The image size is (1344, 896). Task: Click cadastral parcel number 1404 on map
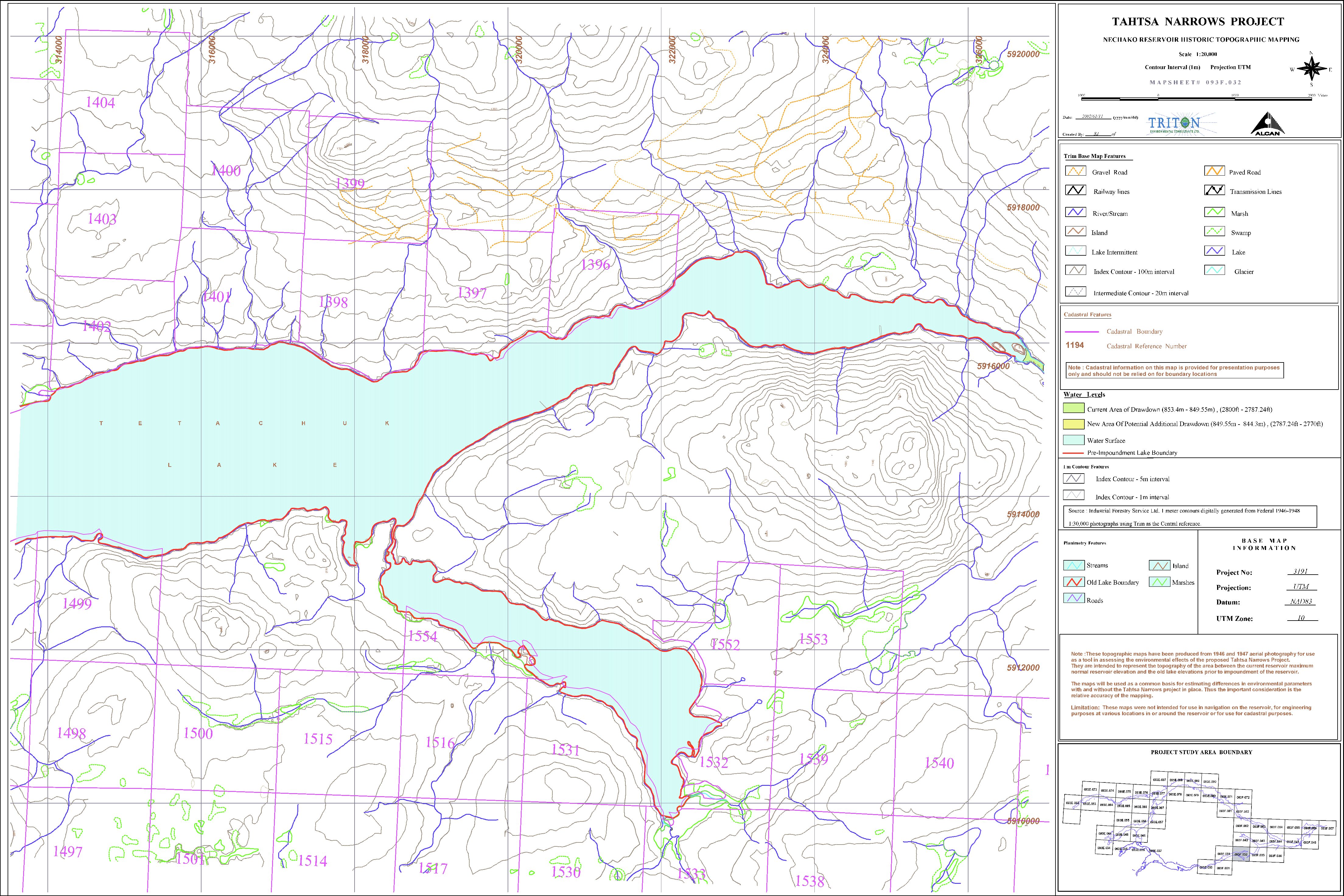tap(100, 102)
